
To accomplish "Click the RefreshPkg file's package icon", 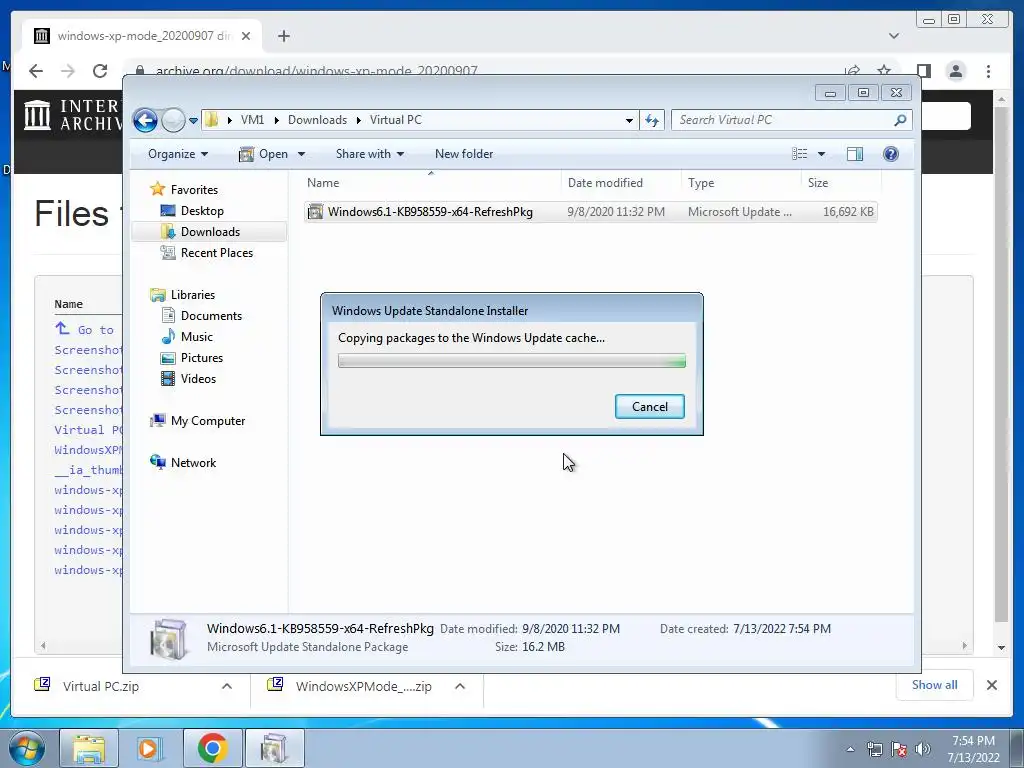I will click(x=315, y=212).
